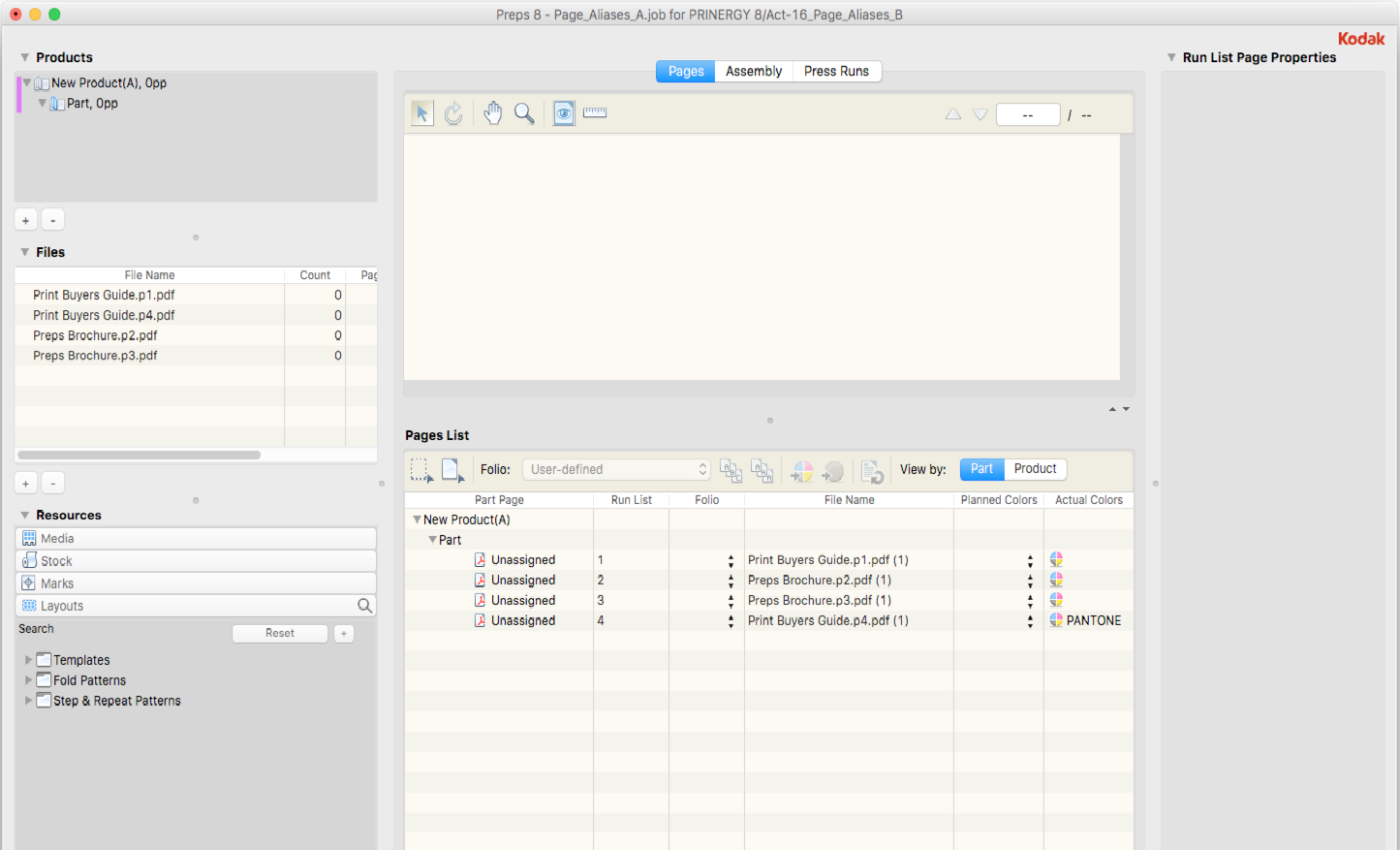Switch to the Press Runs tab

pyautogui.click(x=837, y=72)
